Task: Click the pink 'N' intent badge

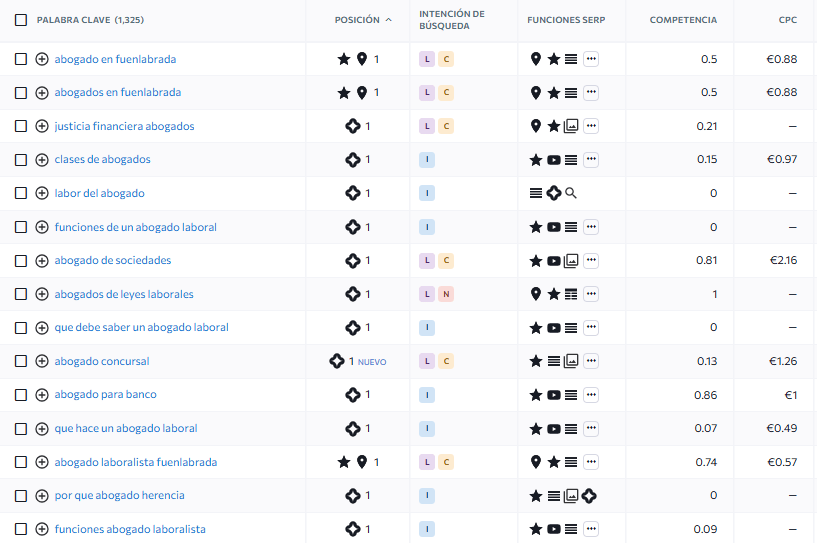Action: 446,294
